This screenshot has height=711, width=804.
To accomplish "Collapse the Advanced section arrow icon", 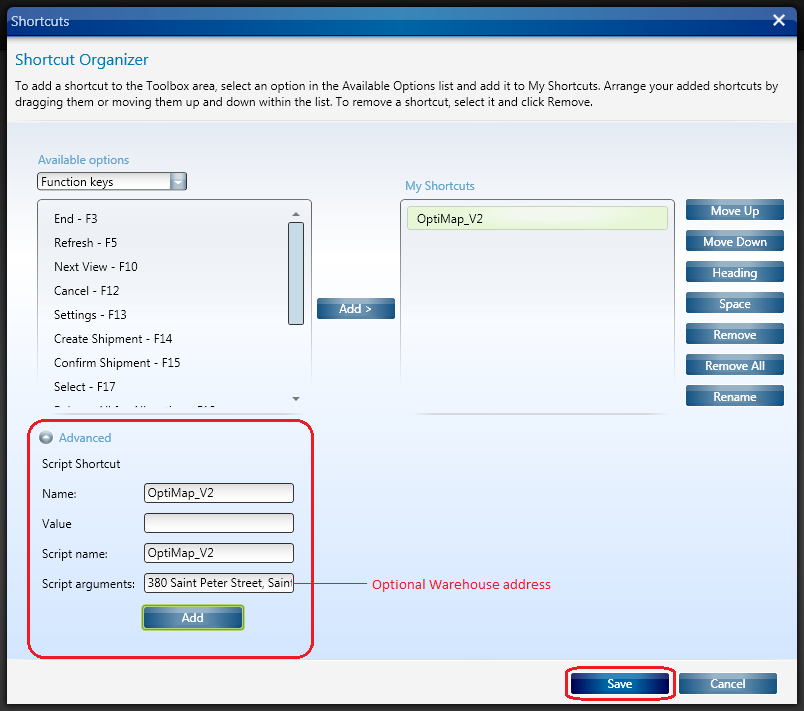I will point(46,438).
